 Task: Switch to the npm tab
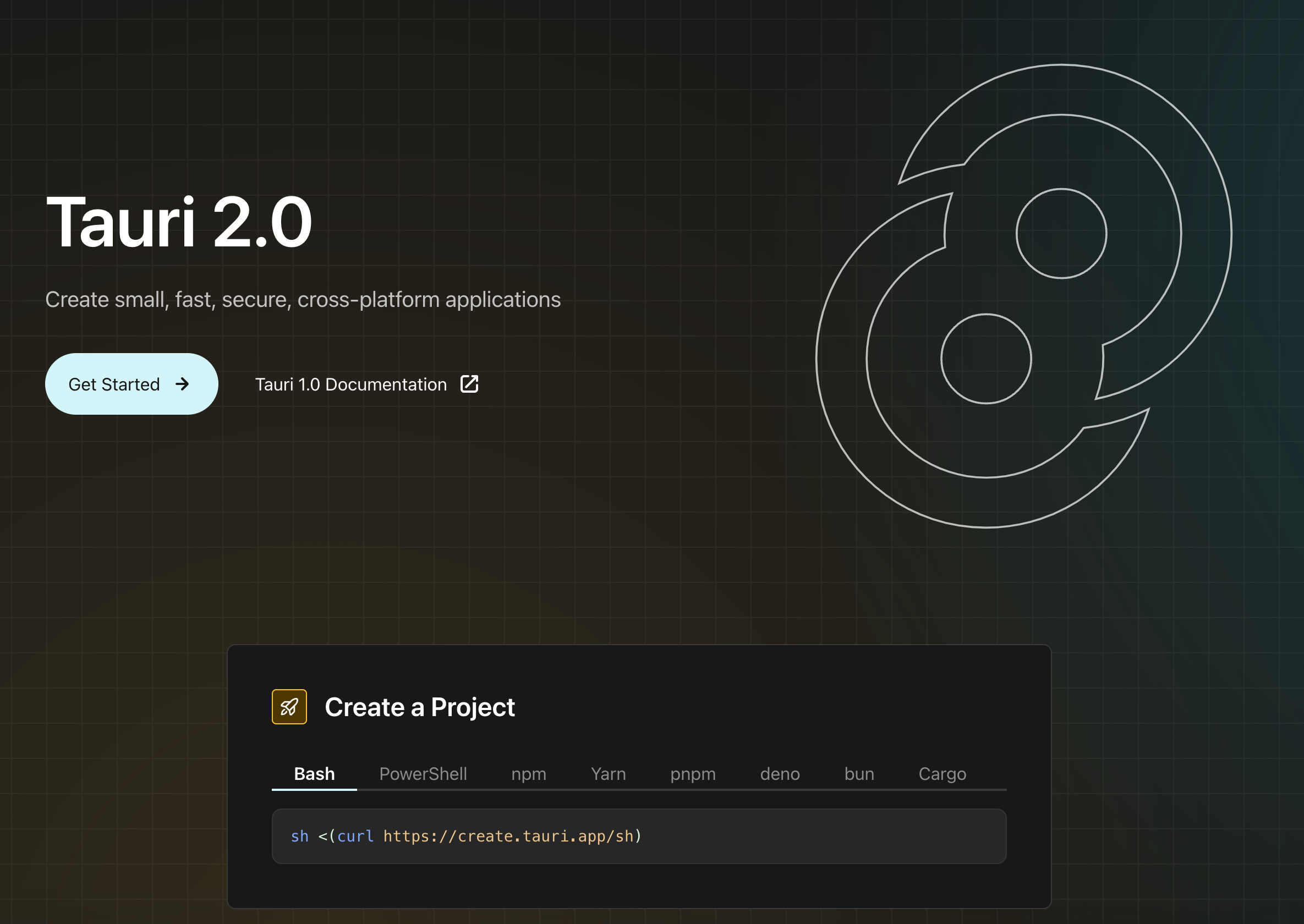click(x=528, y=774)
